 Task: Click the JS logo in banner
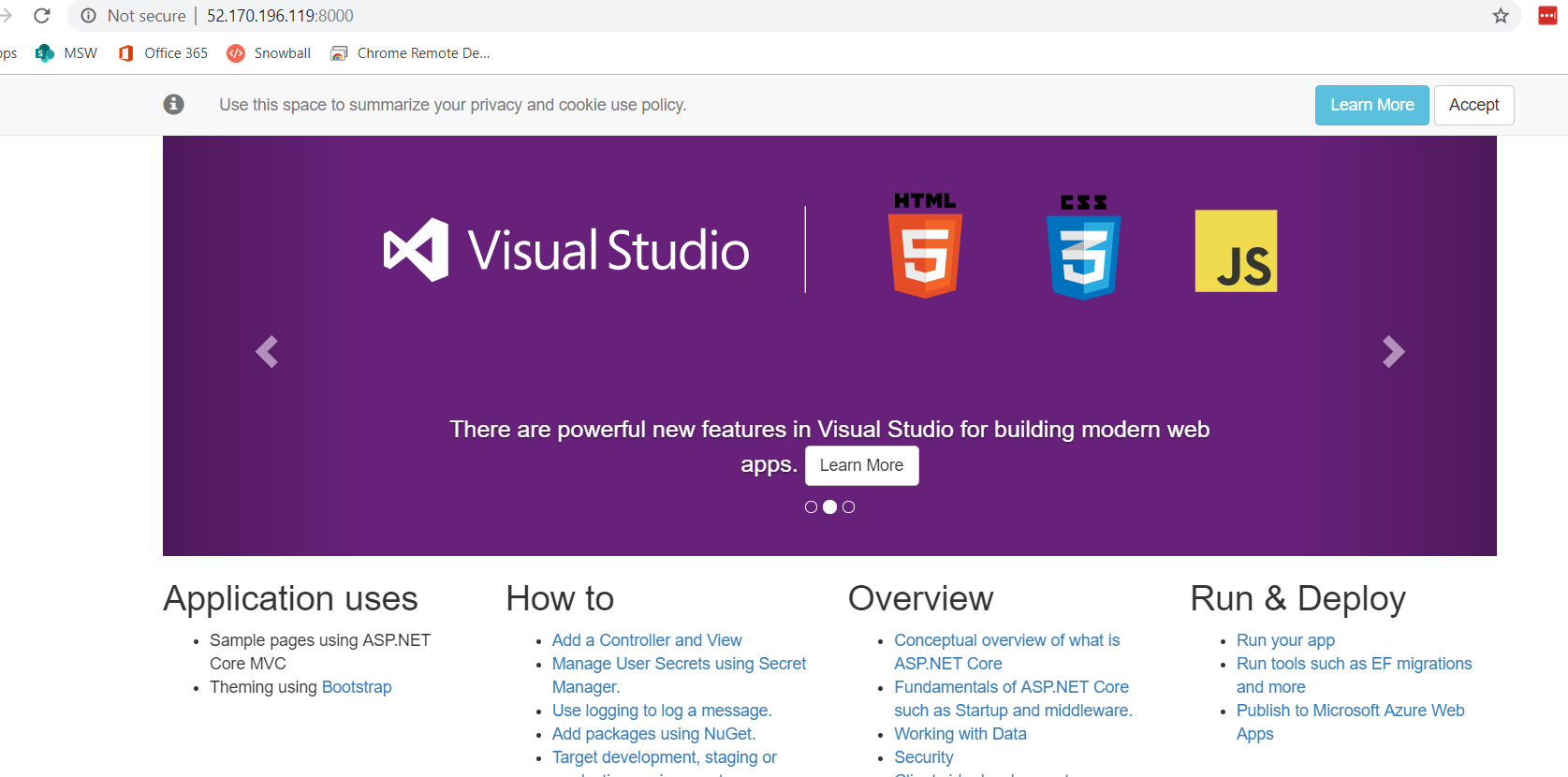(x=1236, y=251)
